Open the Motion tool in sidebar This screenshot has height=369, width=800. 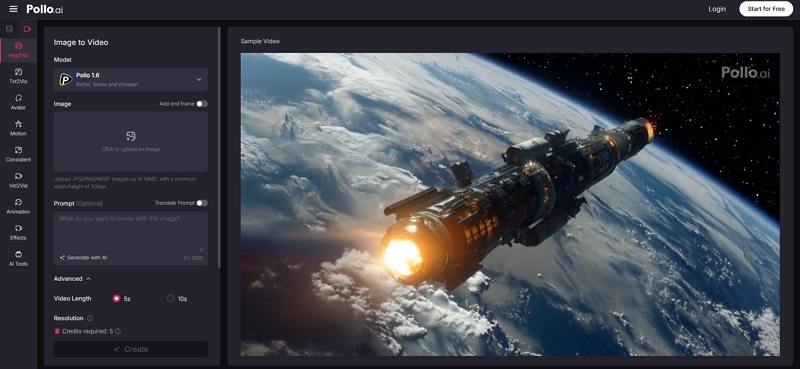(18, 128)
